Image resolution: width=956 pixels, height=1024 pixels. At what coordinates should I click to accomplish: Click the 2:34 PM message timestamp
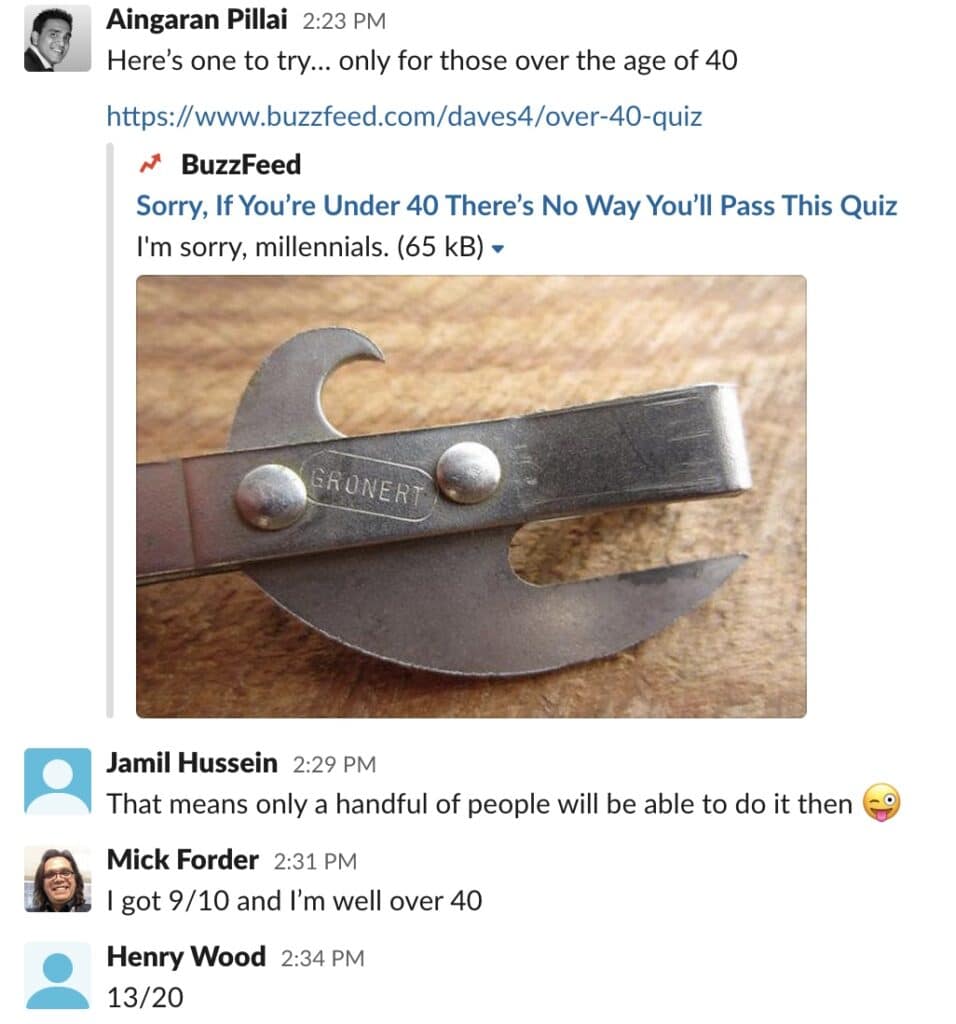coord(323,959)
